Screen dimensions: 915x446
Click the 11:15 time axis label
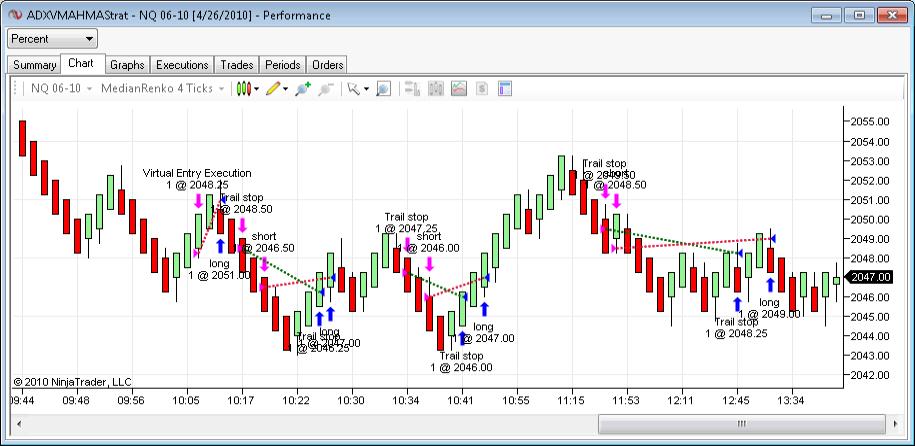(572, 400)
